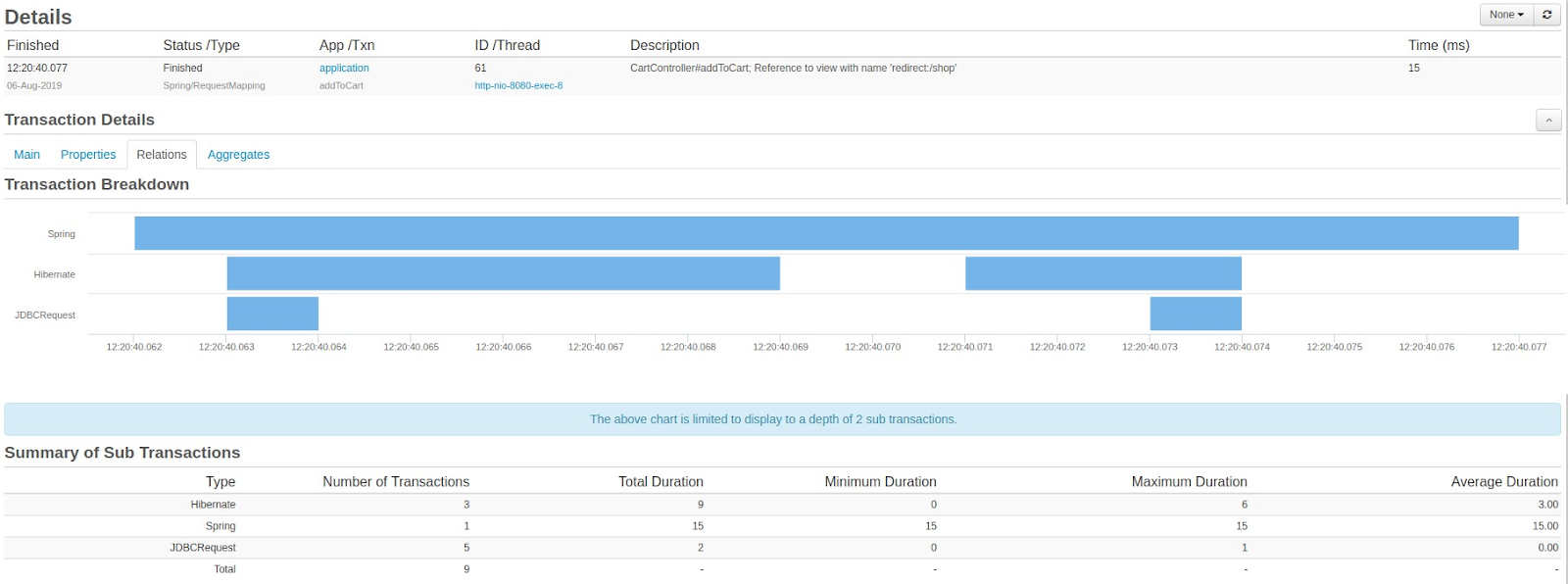Click the Maximum Duration column header
Image resolution: width=1568 pixels, height=584 pixels.
[x=1189, y=482]
